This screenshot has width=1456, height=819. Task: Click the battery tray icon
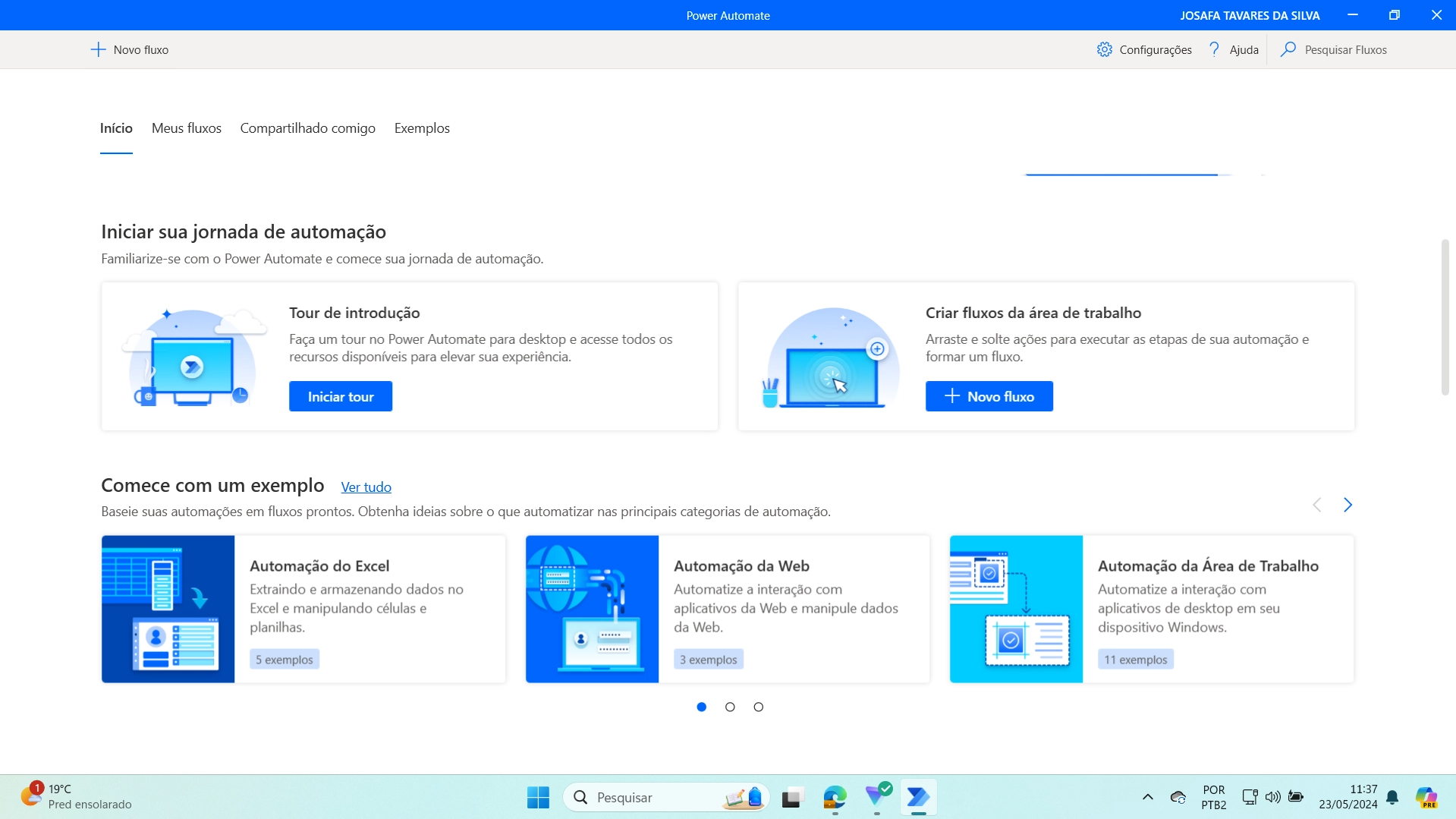coord(1296,797)
